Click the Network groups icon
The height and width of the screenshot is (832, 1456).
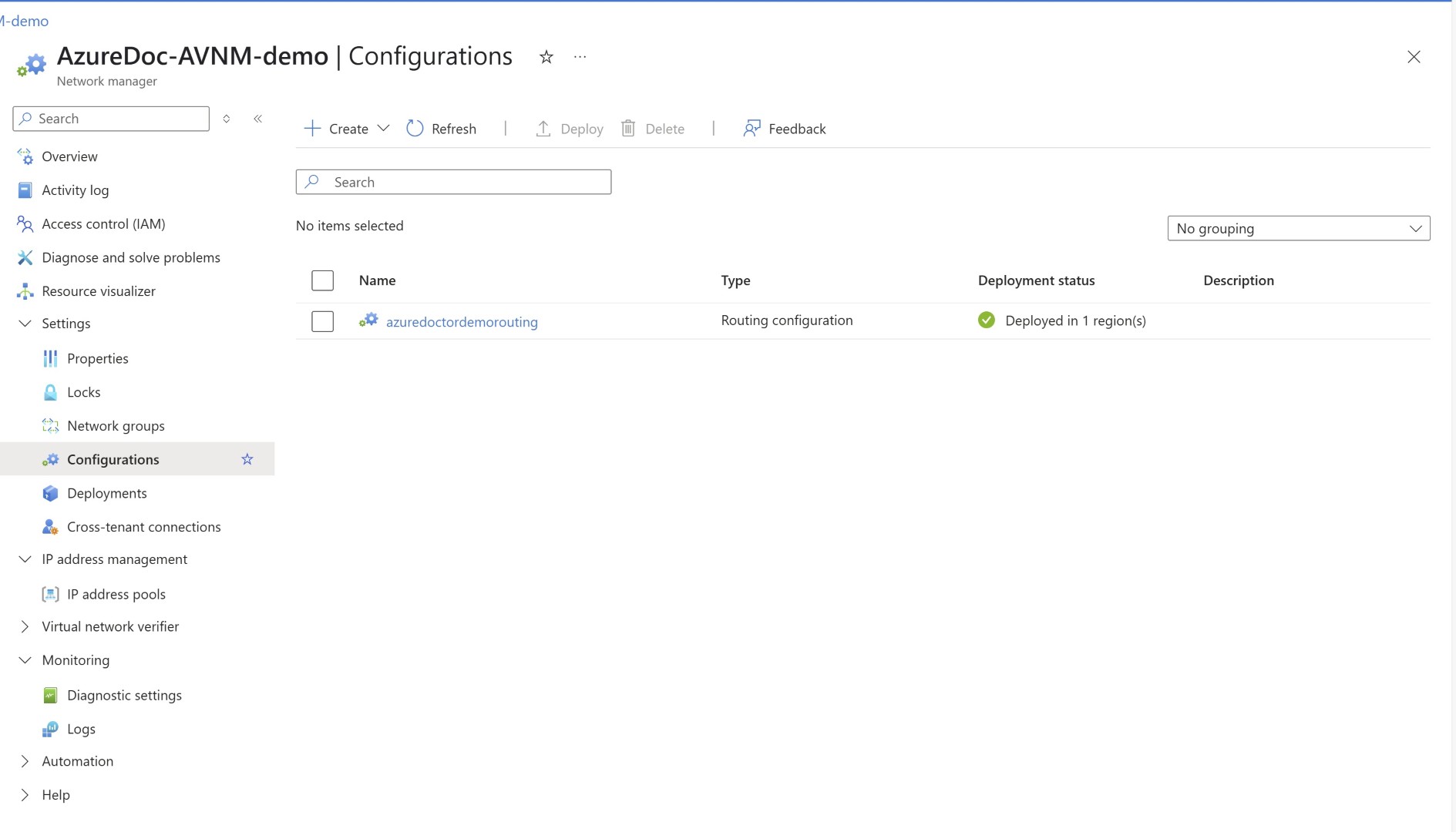point(50,426)
